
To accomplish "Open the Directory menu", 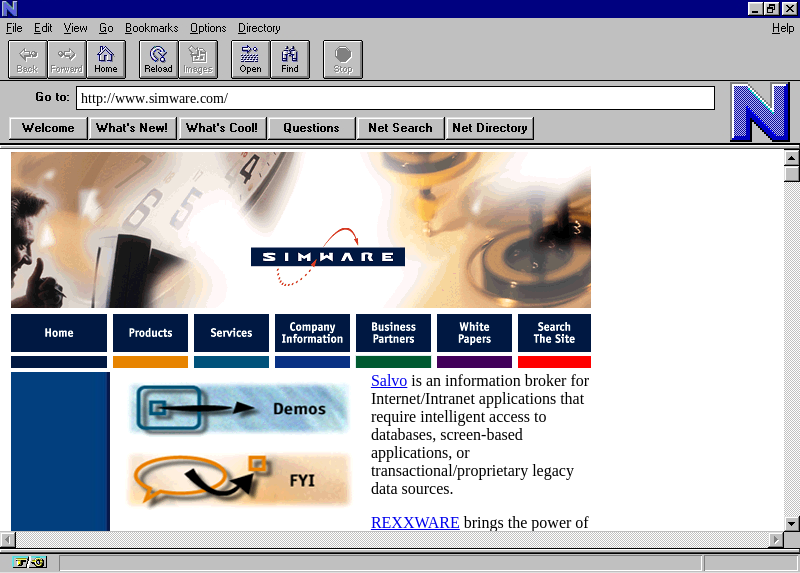I will (259, 28).
